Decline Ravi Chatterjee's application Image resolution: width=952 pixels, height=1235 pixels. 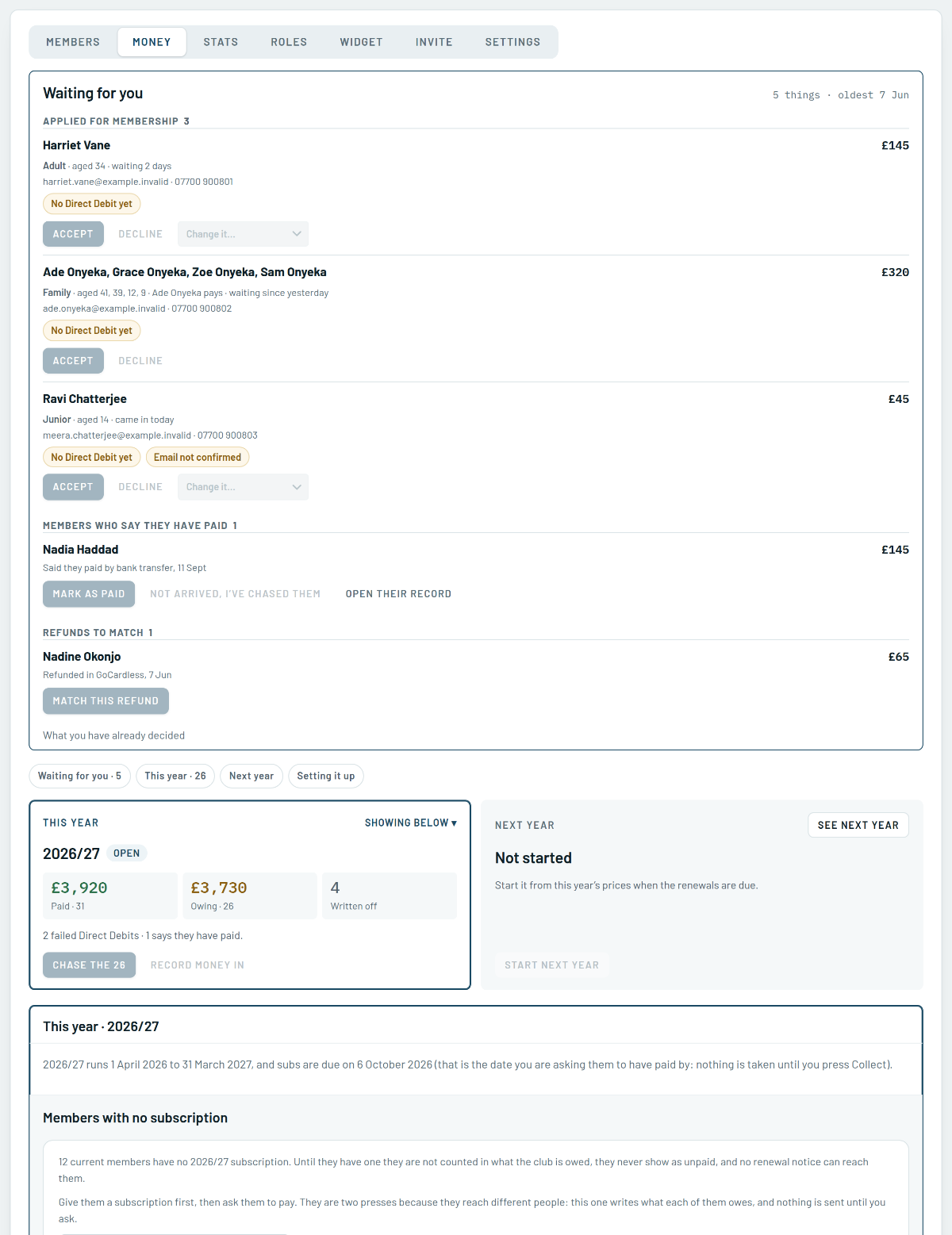pyautogui.click(x=140, y=487)
